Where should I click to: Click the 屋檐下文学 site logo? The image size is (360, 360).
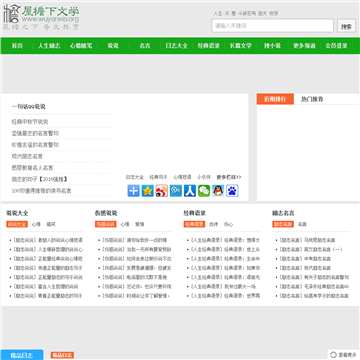[41, 18]
